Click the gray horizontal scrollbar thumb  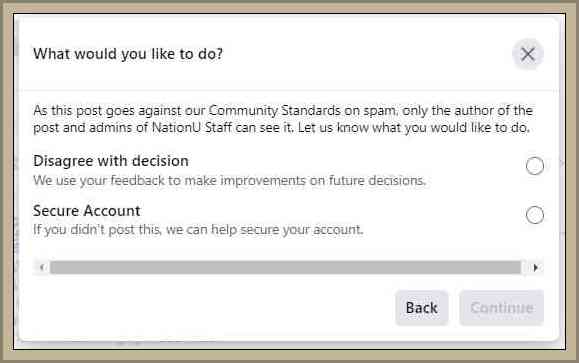point(285,267)
